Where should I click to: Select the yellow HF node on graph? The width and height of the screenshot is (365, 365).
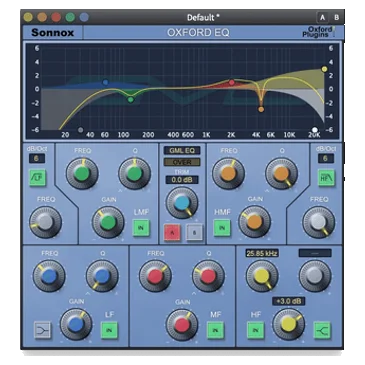(x=324, y=69)
